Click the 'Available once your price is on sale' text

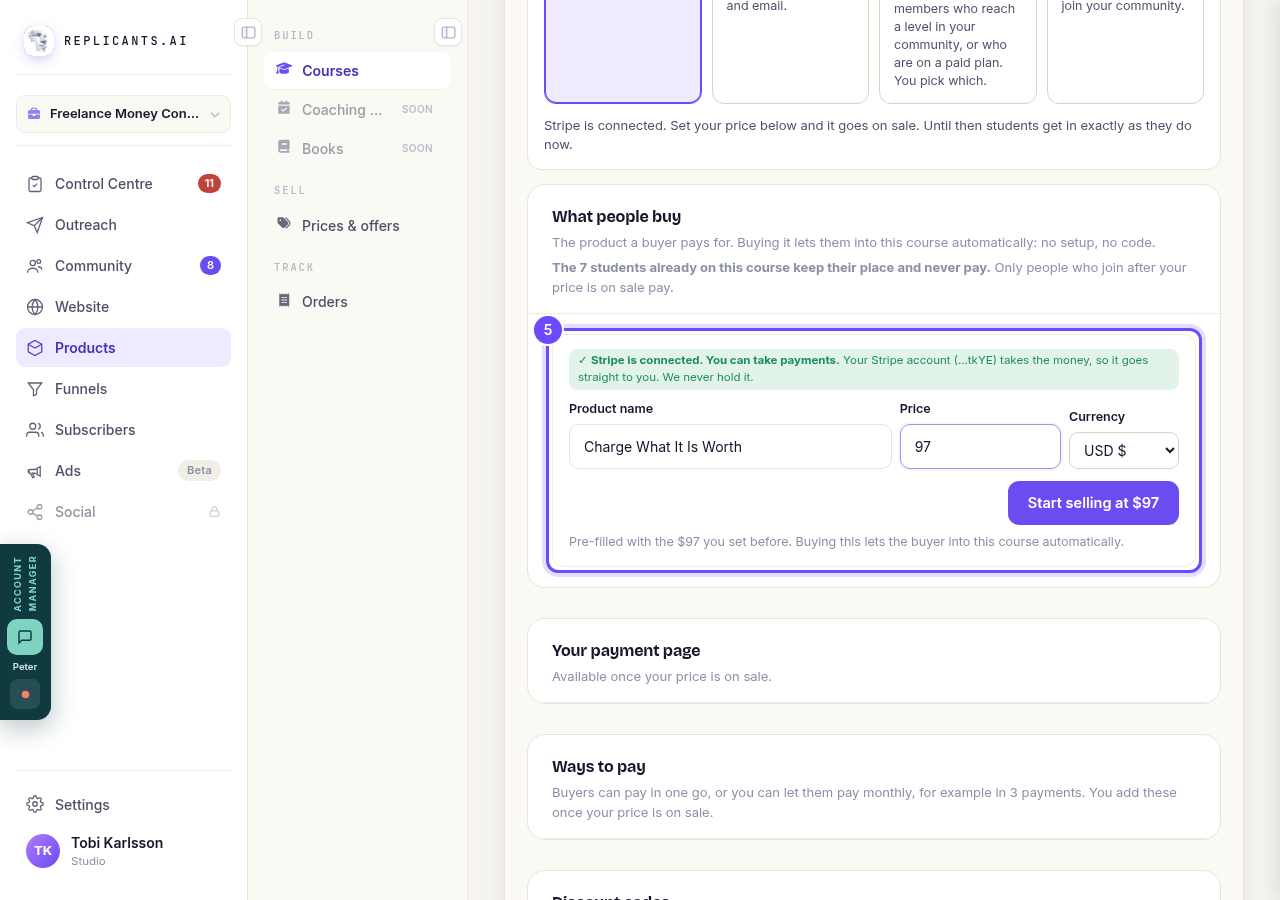click(x=662, y=677)
